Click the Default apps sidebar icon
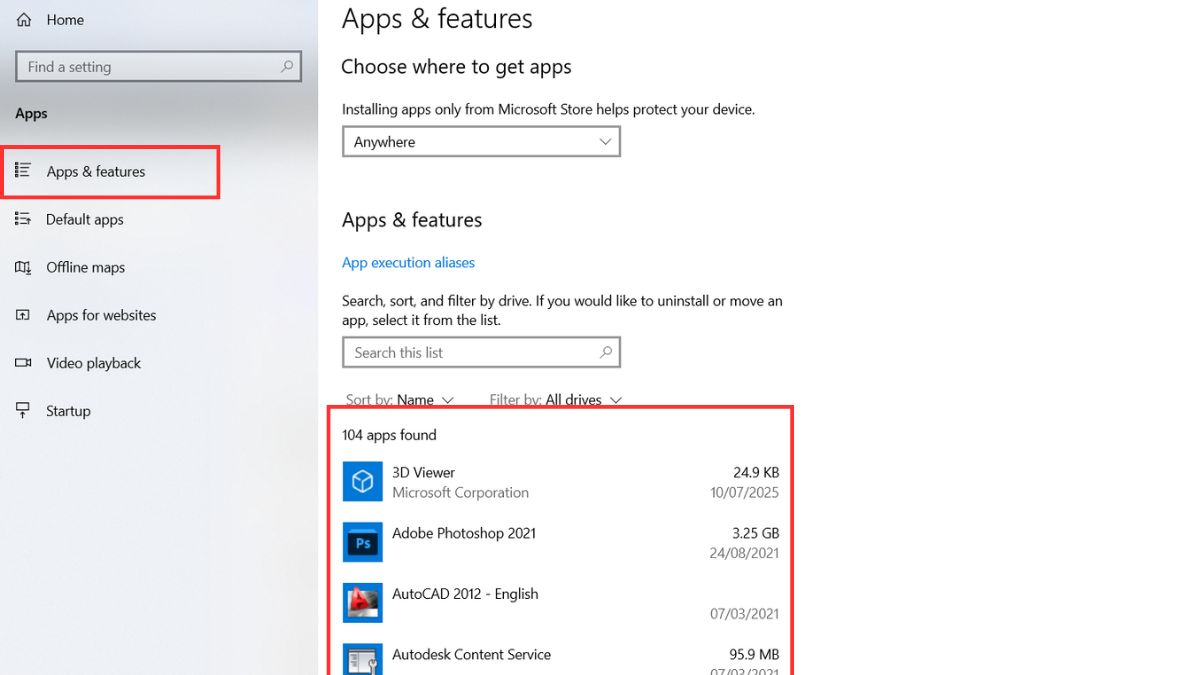 [x=23, y=219]
